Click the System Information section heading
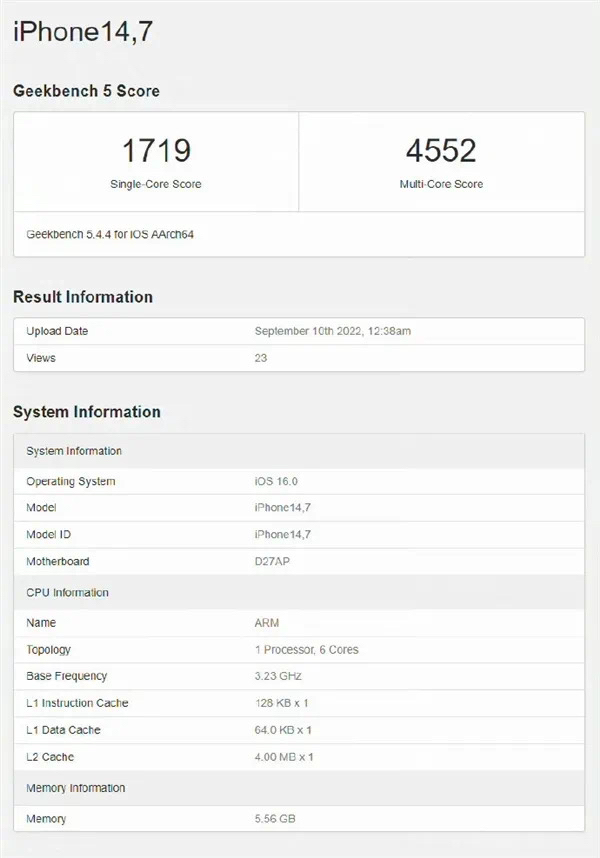The height and width of the screenshot is (858, 600). coord(87,412)
